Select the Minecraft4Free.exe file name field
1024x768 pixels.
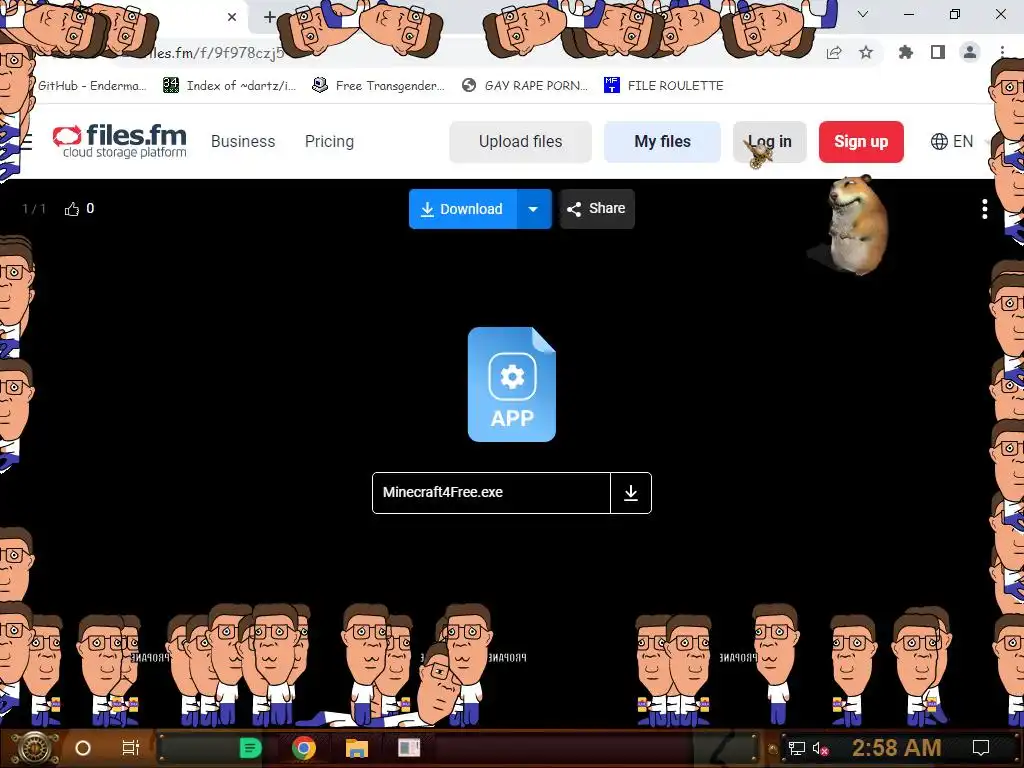pyautogui.click(x=491, y=492)
